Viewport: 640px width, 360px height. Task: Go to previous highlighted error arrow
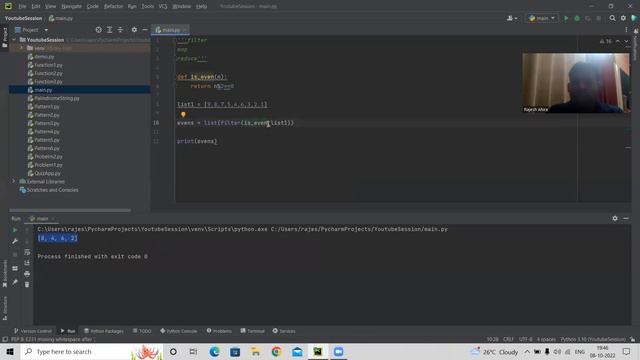[x=618, y=41]
